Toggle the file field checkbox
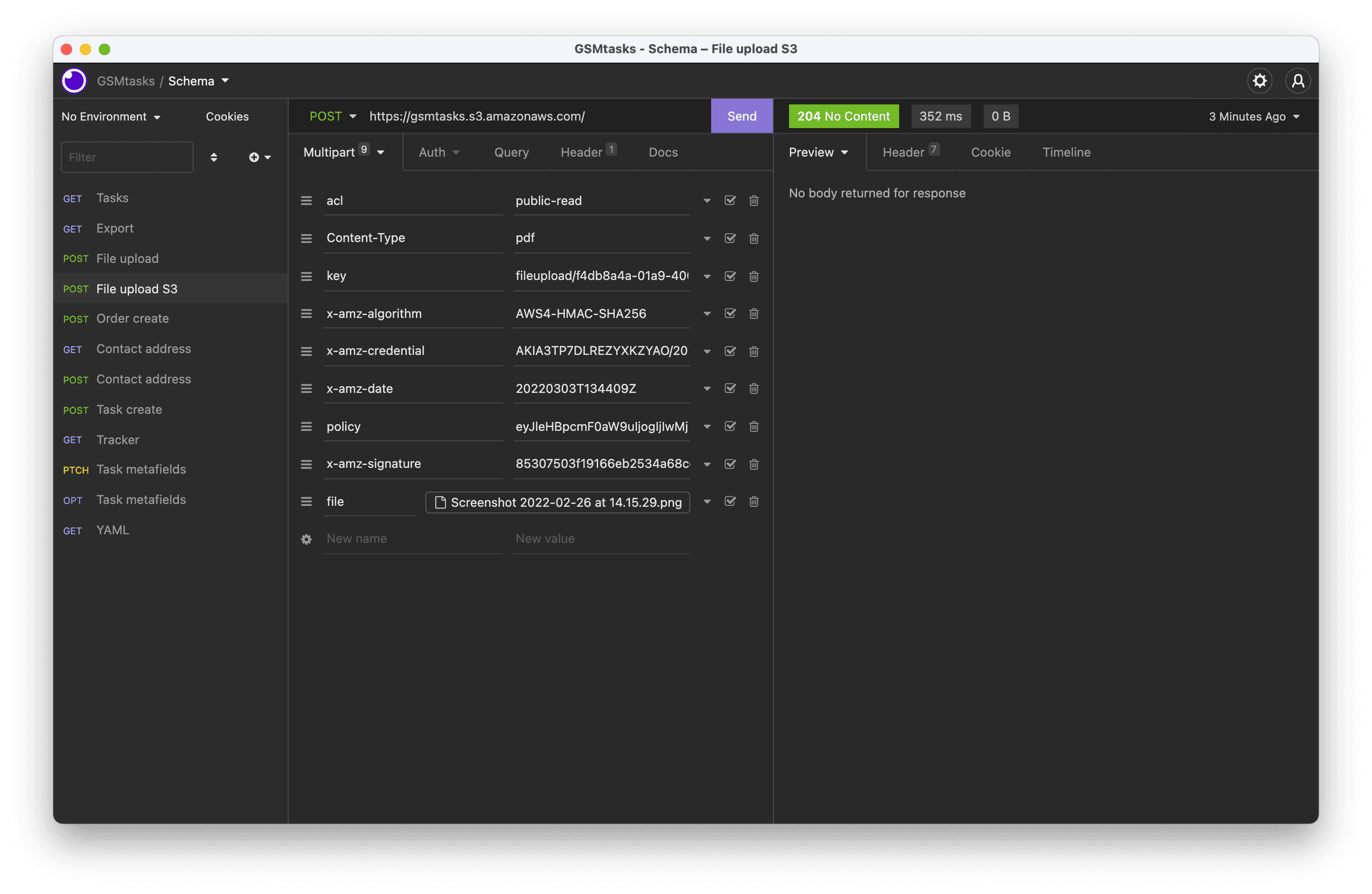The image size is (1372, 894). click(730, 501)
